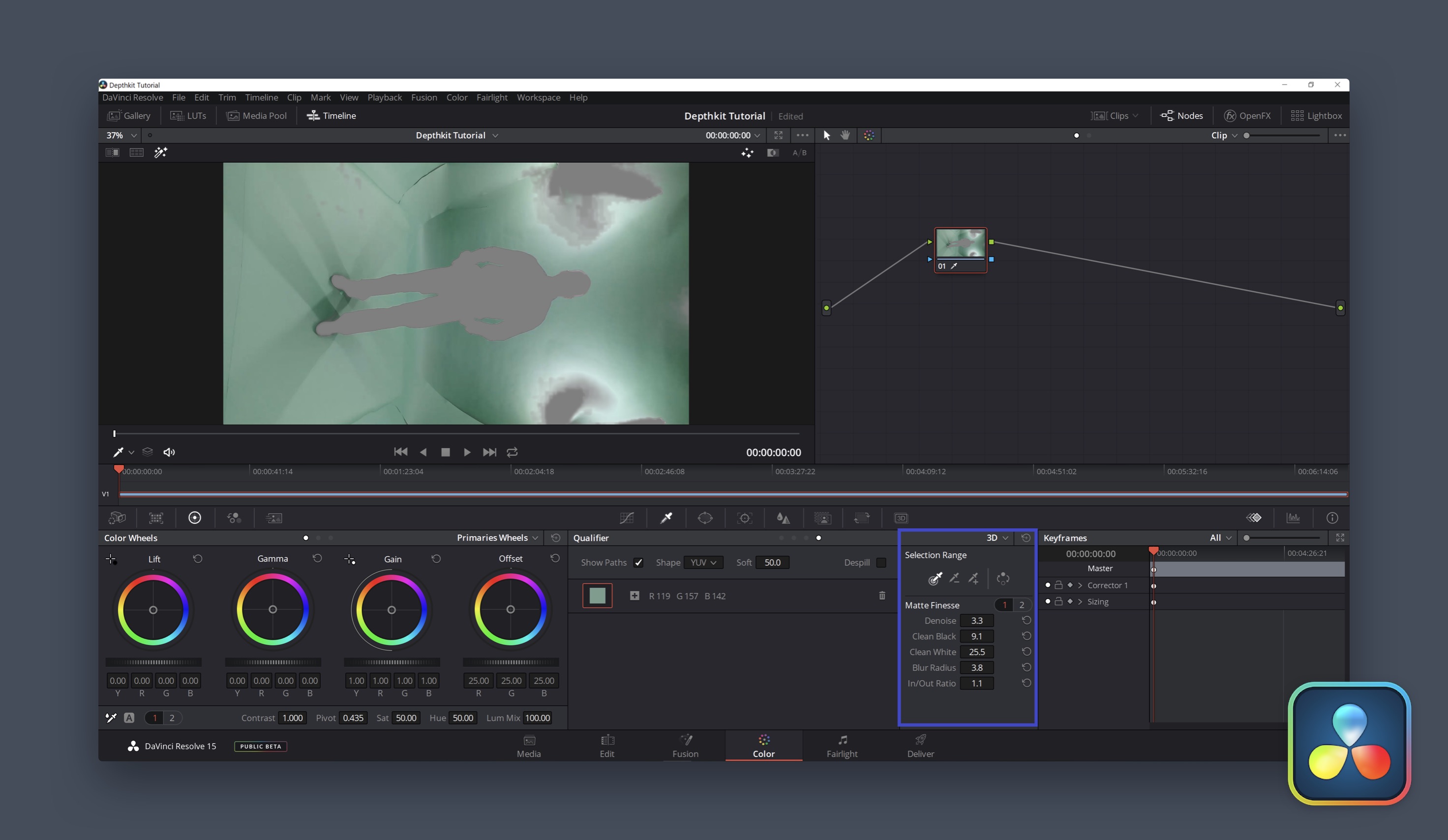Select node 01 thumbnail in node graph
This screenshot has height=840, width=1448.
[x=960, y=243]
